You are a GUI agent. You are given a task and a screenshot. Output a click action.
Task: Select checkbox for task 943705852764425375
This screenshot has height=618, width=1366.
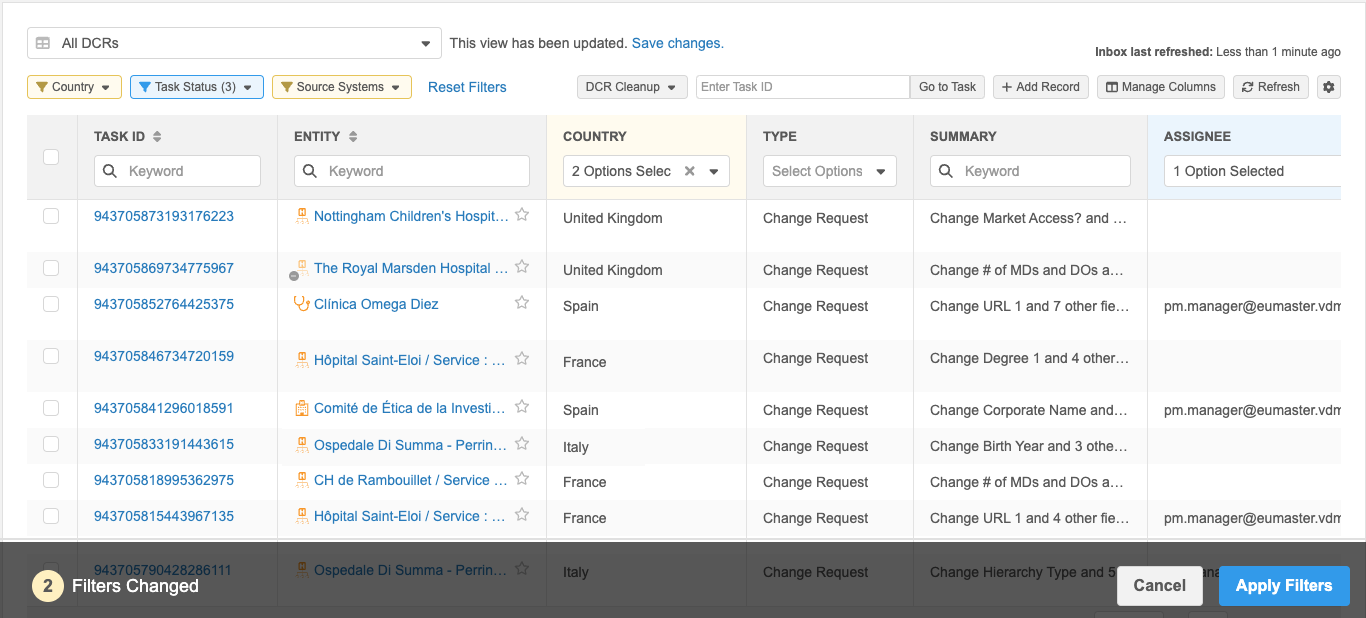(x=51, y=304)
